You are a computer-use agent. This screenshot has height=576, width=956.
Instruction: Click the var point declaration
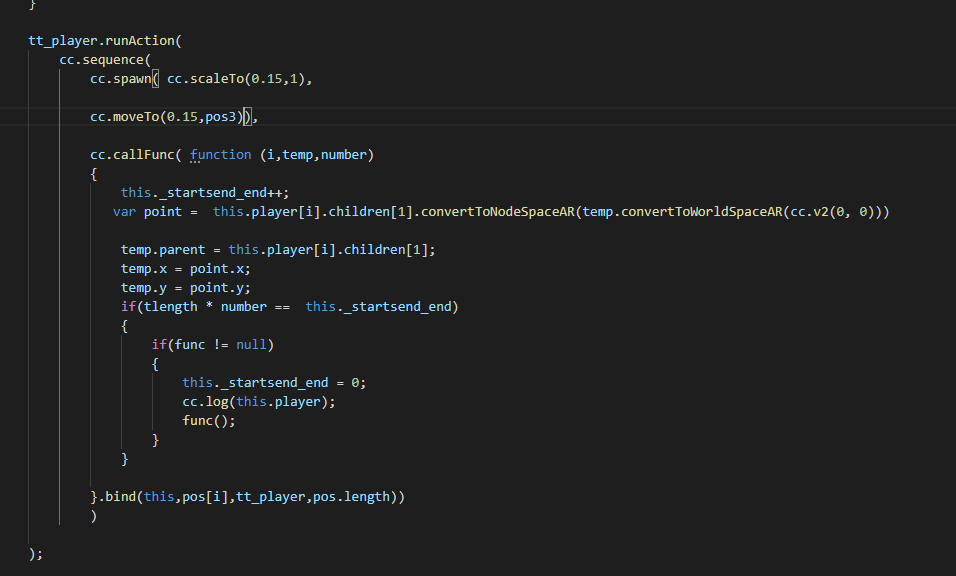[x=148, y=211]
